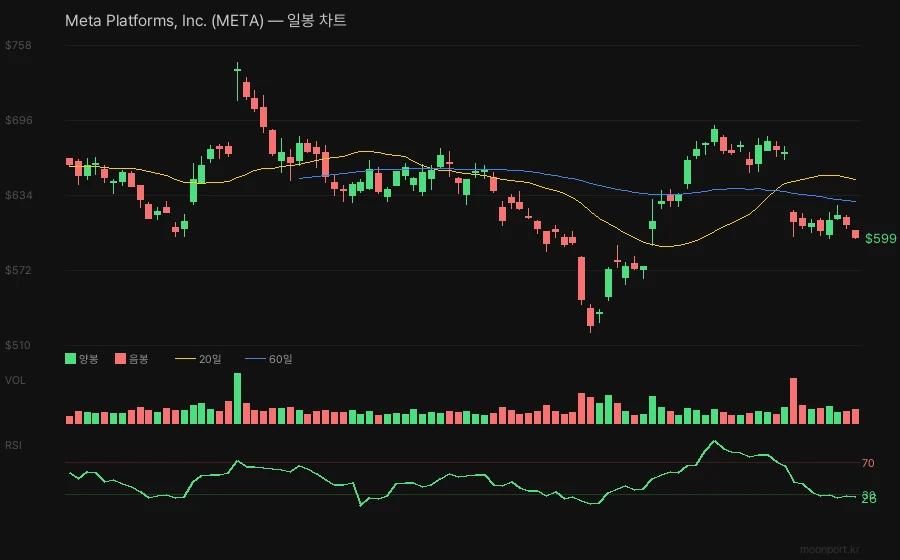Select the tallest red volume bar
The image size is (900, 560).
[x=793, y=401]
